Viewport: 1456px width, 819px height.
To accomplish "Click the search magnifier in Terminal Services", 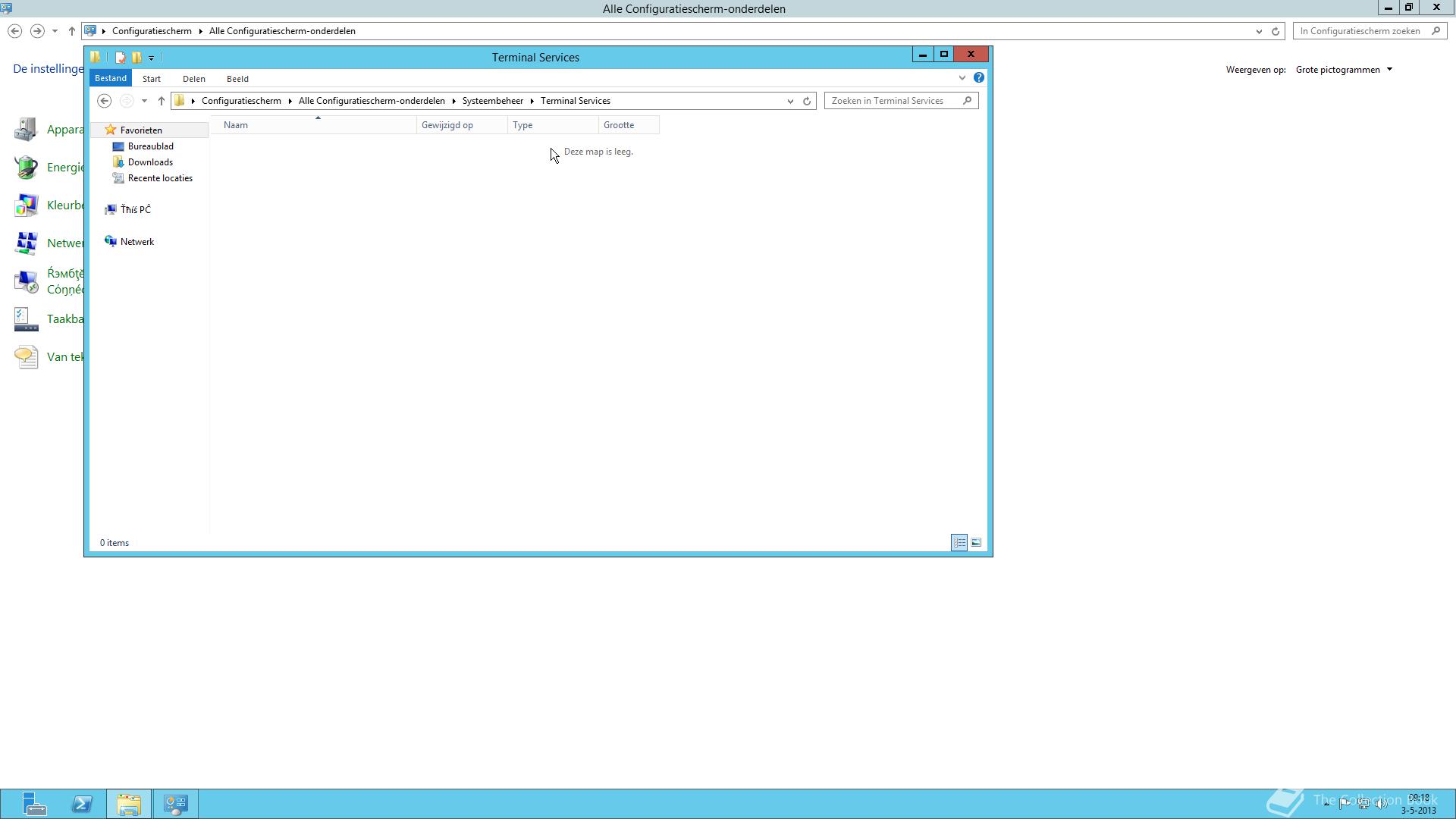I will [x=968, y=100].
